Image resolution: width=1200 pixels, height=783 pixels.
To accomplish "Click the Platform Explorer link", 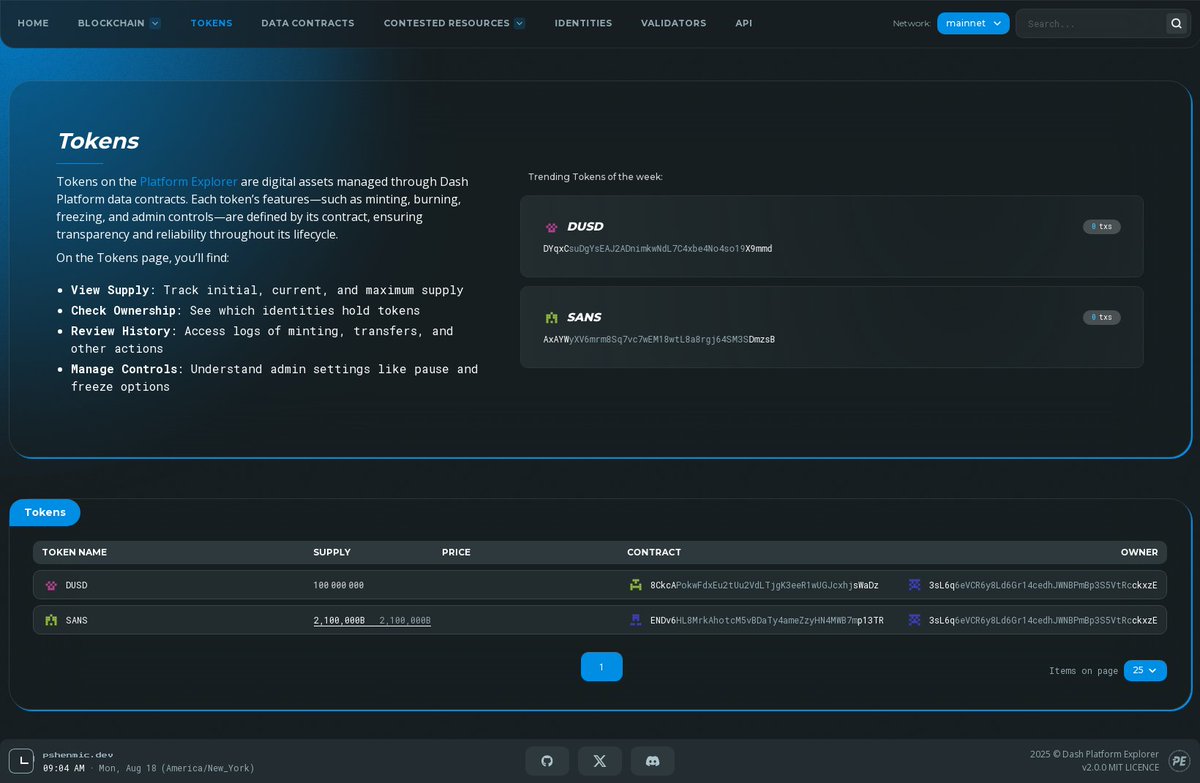I will (x=189, y=181).
